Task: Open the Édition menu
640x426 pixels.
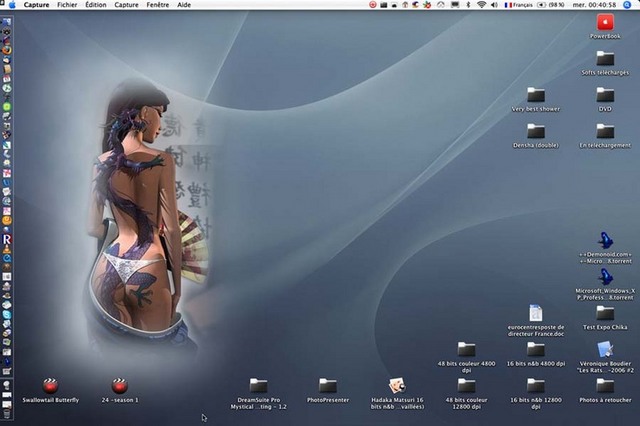Action: tap(96, 5)
